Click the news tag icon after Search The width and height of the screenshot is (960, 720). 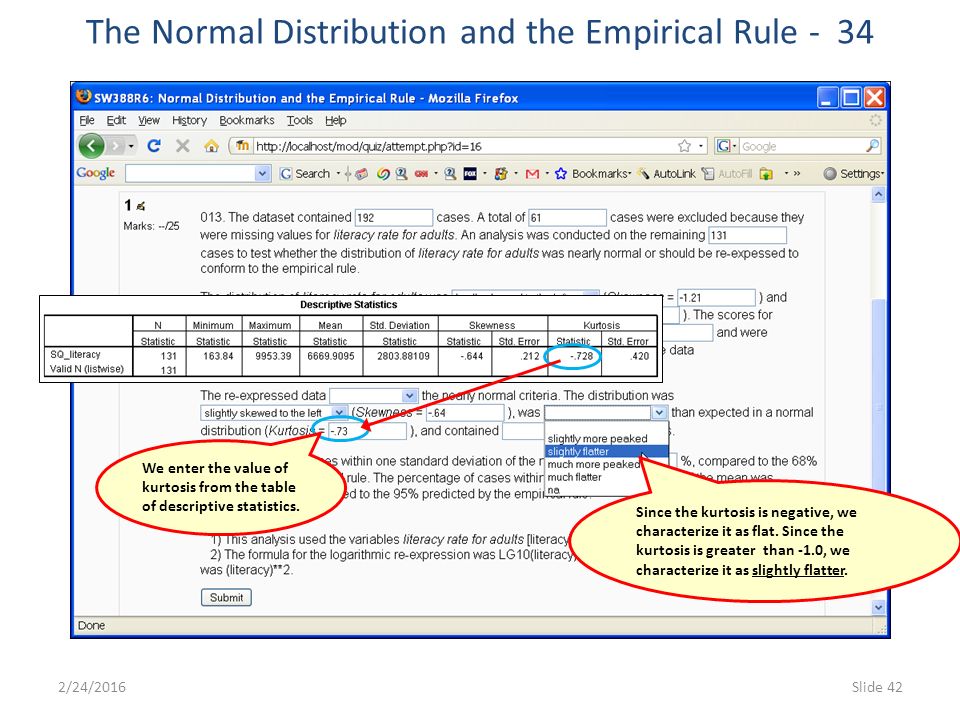(x=361, y=174)
